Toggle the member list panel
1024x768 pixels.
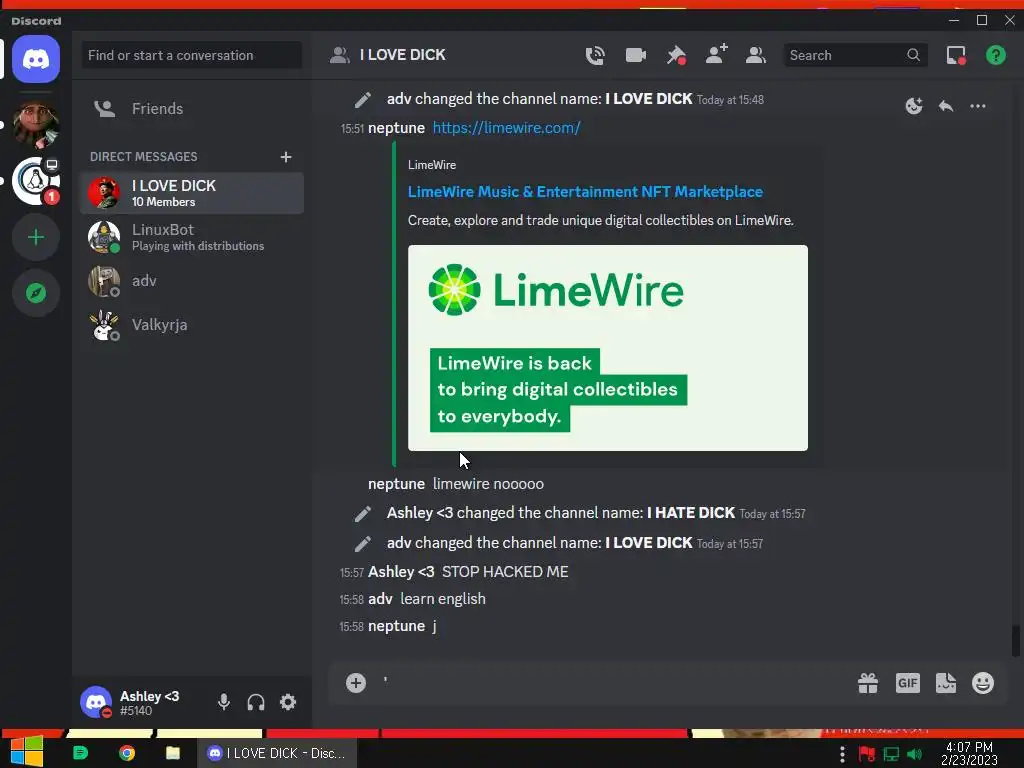[756, 56]
